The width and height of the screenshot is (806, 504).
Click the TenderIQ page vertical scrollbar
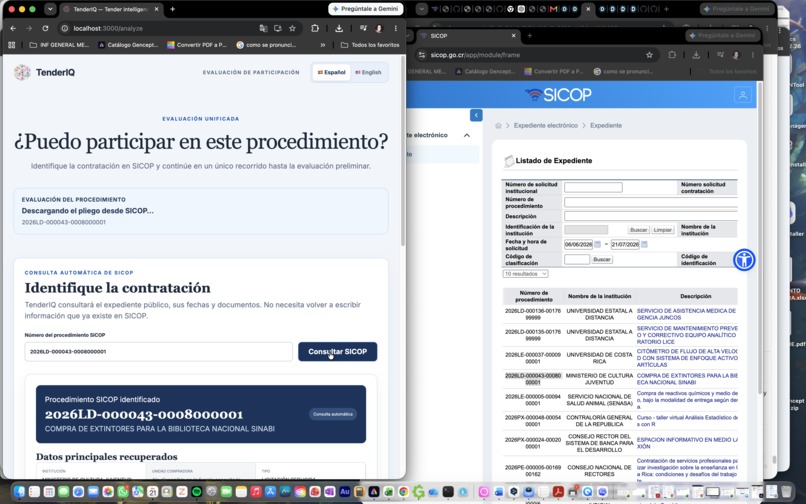pos(403,152)
